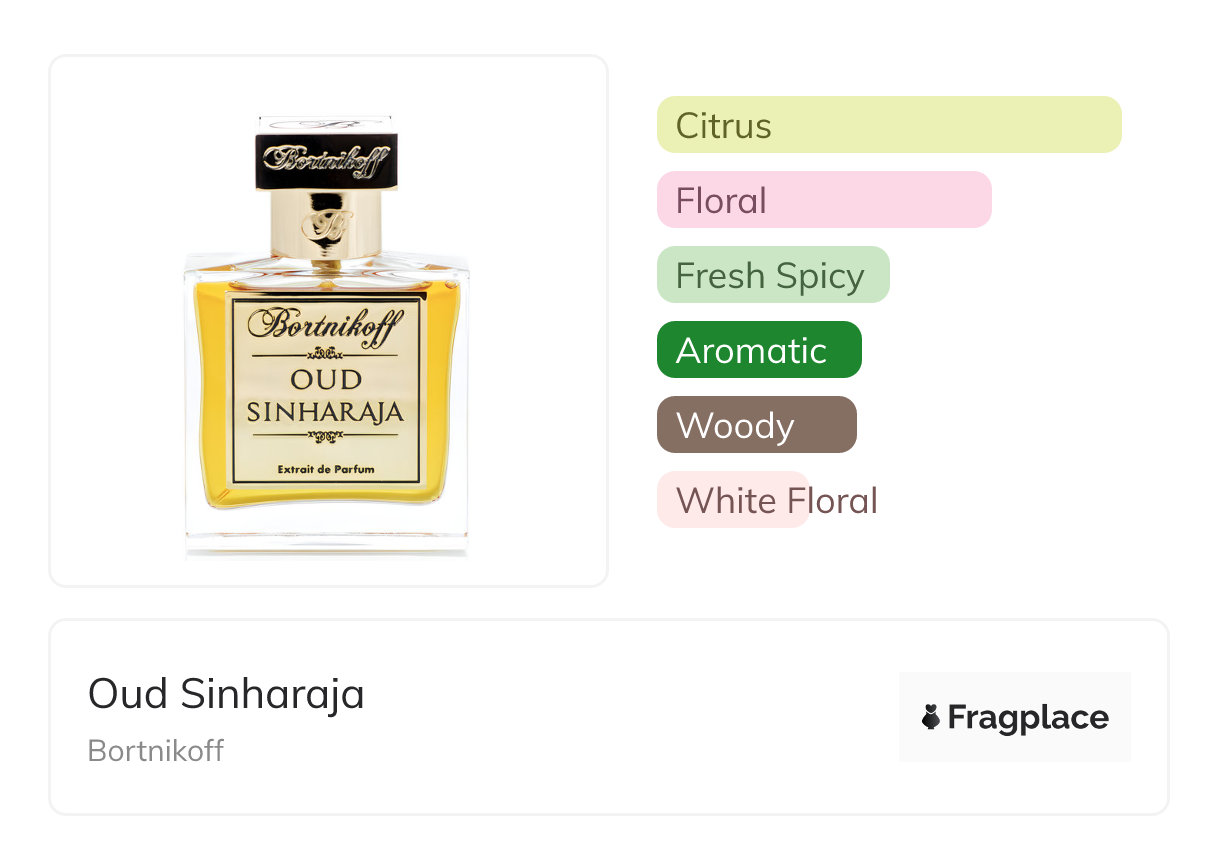Click the OUD SINHARAJA text on bottle label
The width and height of the screenshot is (1218, 864).
coord(325,395)
